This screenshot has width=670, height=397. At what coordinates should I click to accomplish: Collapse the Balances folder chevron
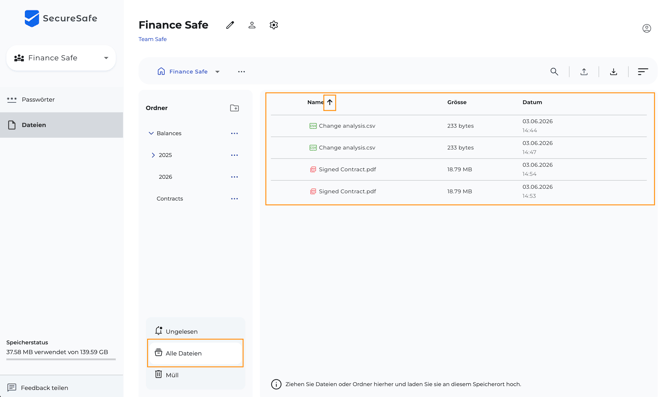151,133
